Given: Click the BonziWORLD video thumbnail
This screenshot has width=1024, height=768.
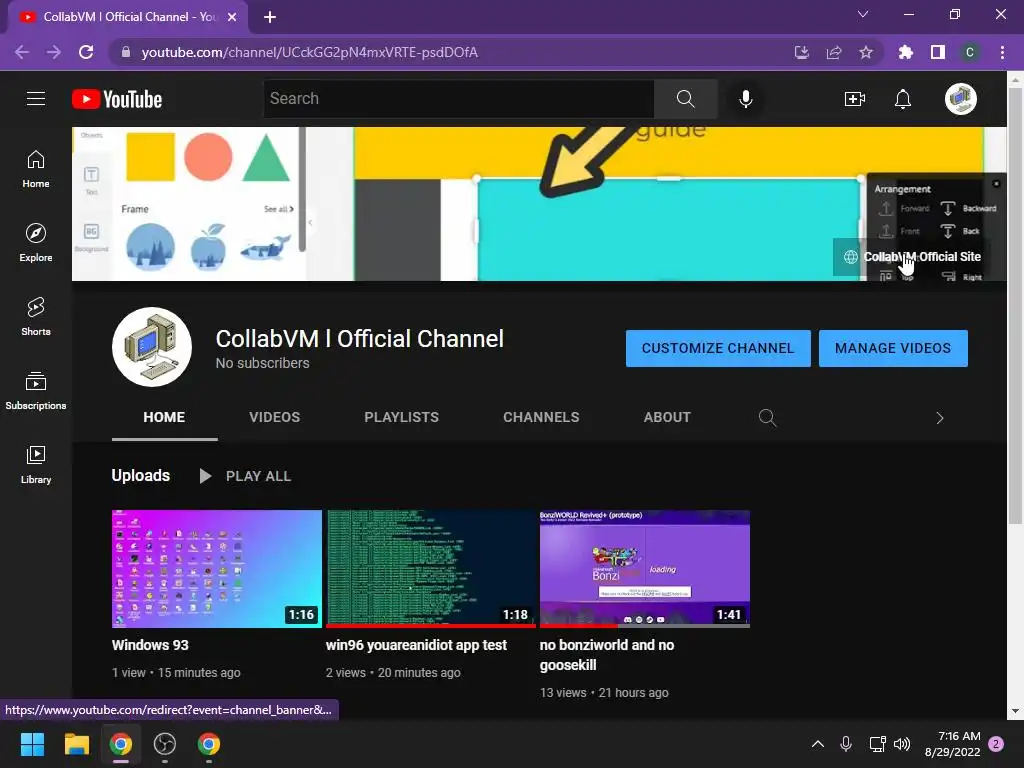Looking at the screenshot, I should (x=645, y=569).
